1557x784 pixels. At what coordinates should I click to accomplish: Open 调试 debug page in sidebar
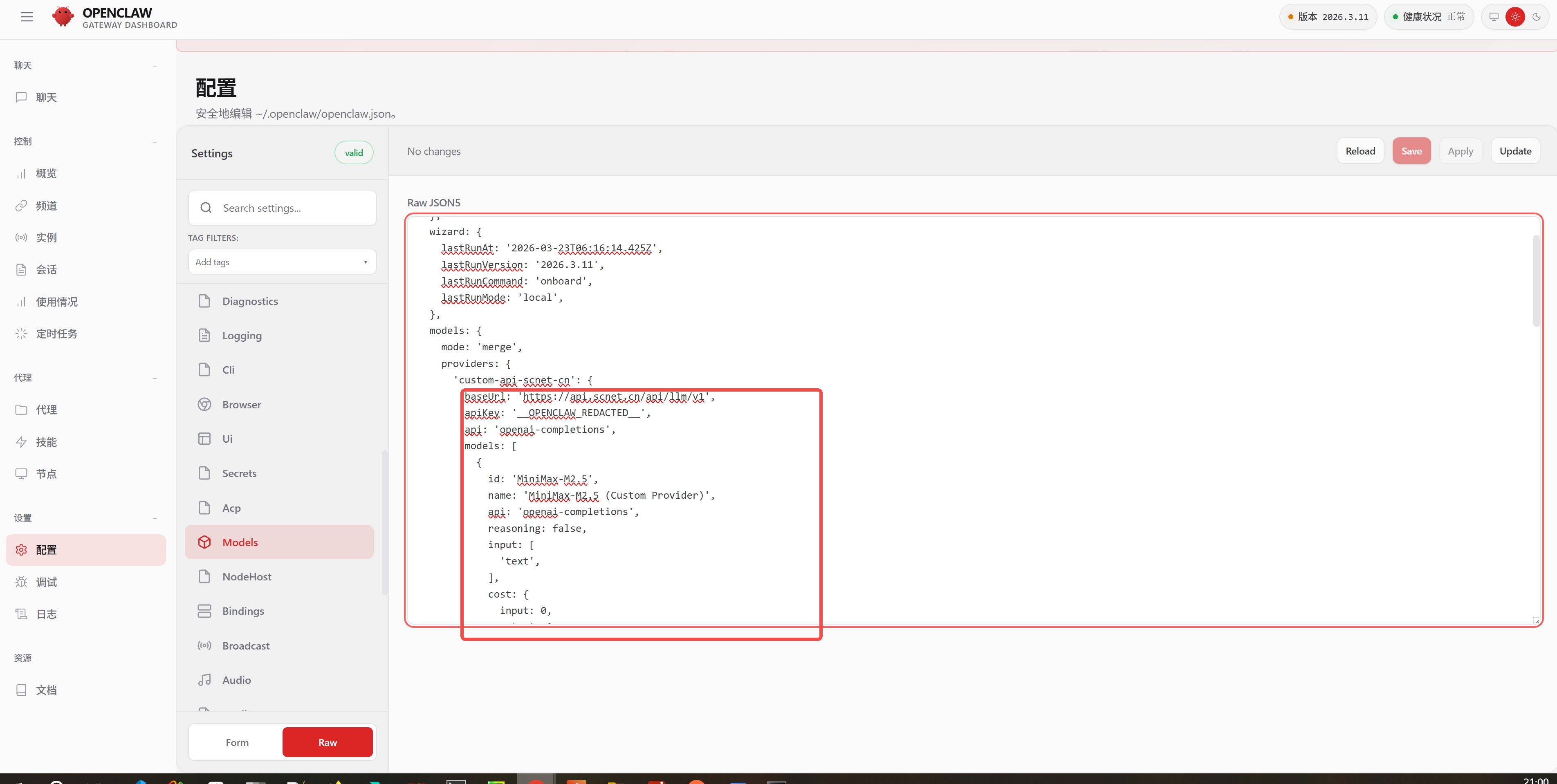coord(46,582)
